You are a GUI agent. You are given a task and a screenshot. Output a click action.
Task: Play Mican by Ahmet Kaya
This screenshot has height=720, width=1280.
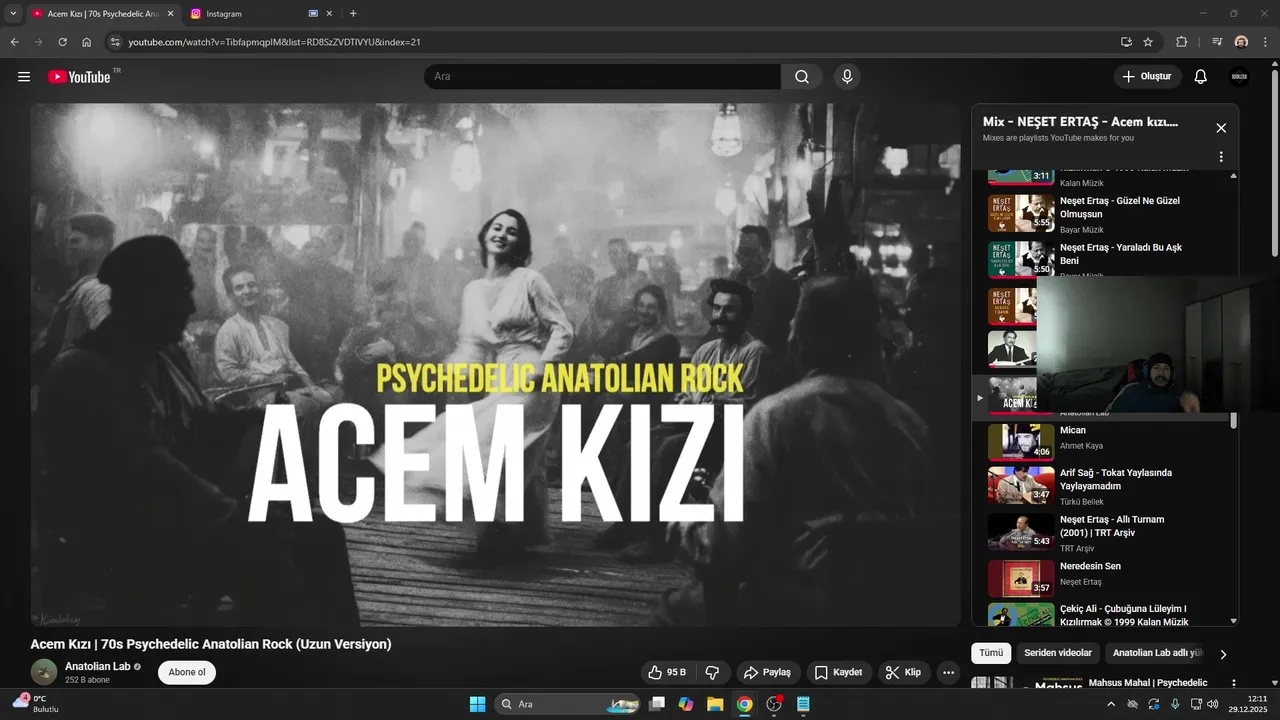(1105, 441)
